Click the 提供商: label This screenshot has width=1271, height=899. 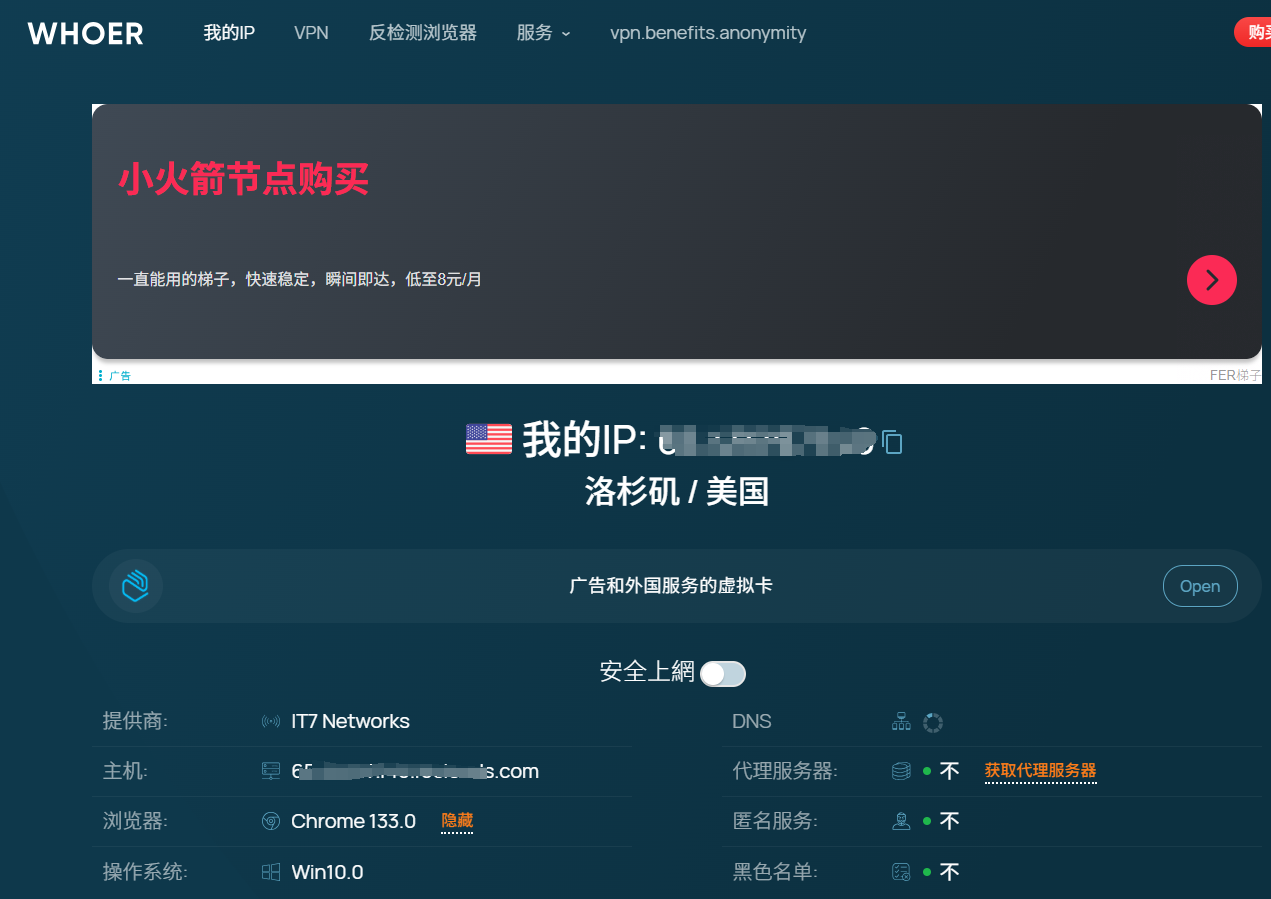click(x=136, y=722)
